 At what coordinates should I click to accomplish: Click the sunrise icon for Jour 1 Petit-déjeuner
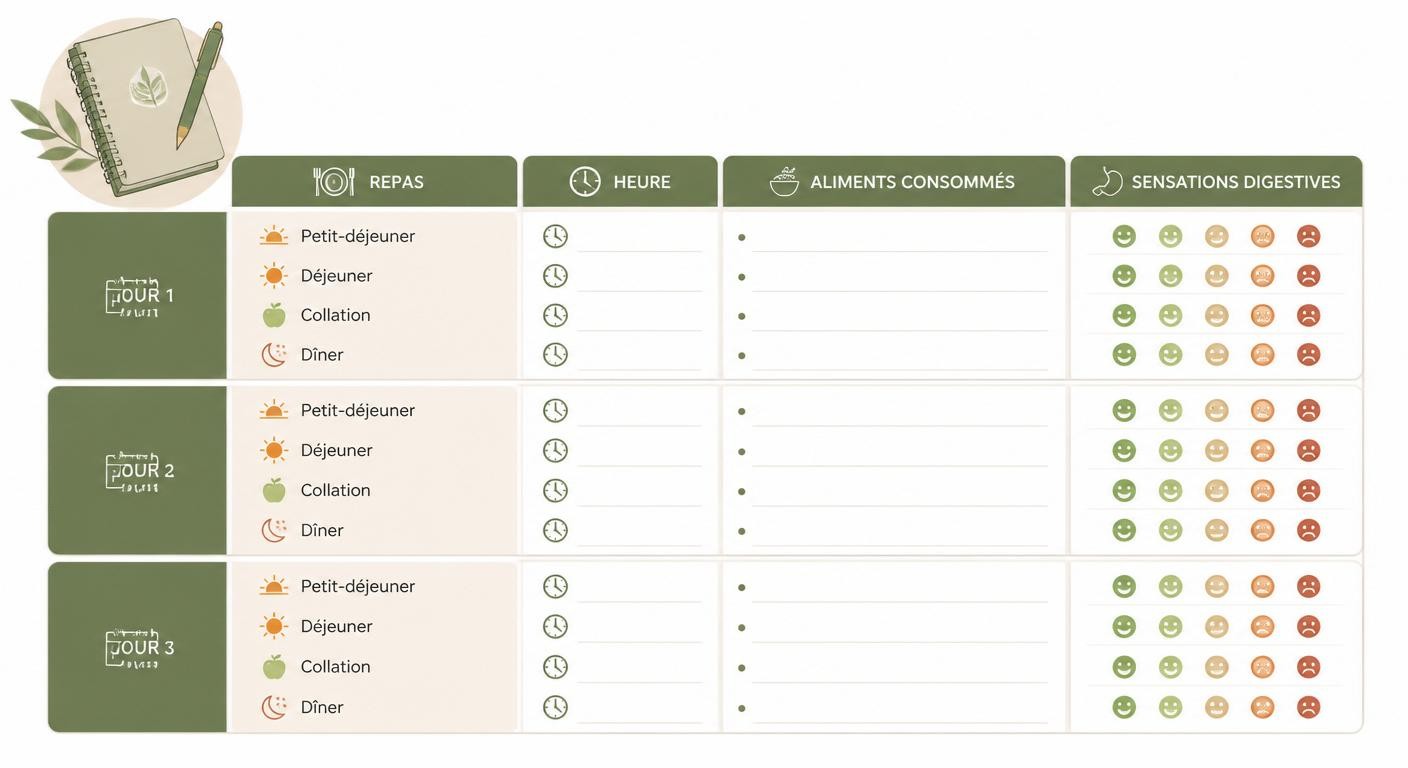[x=274, y=236]
